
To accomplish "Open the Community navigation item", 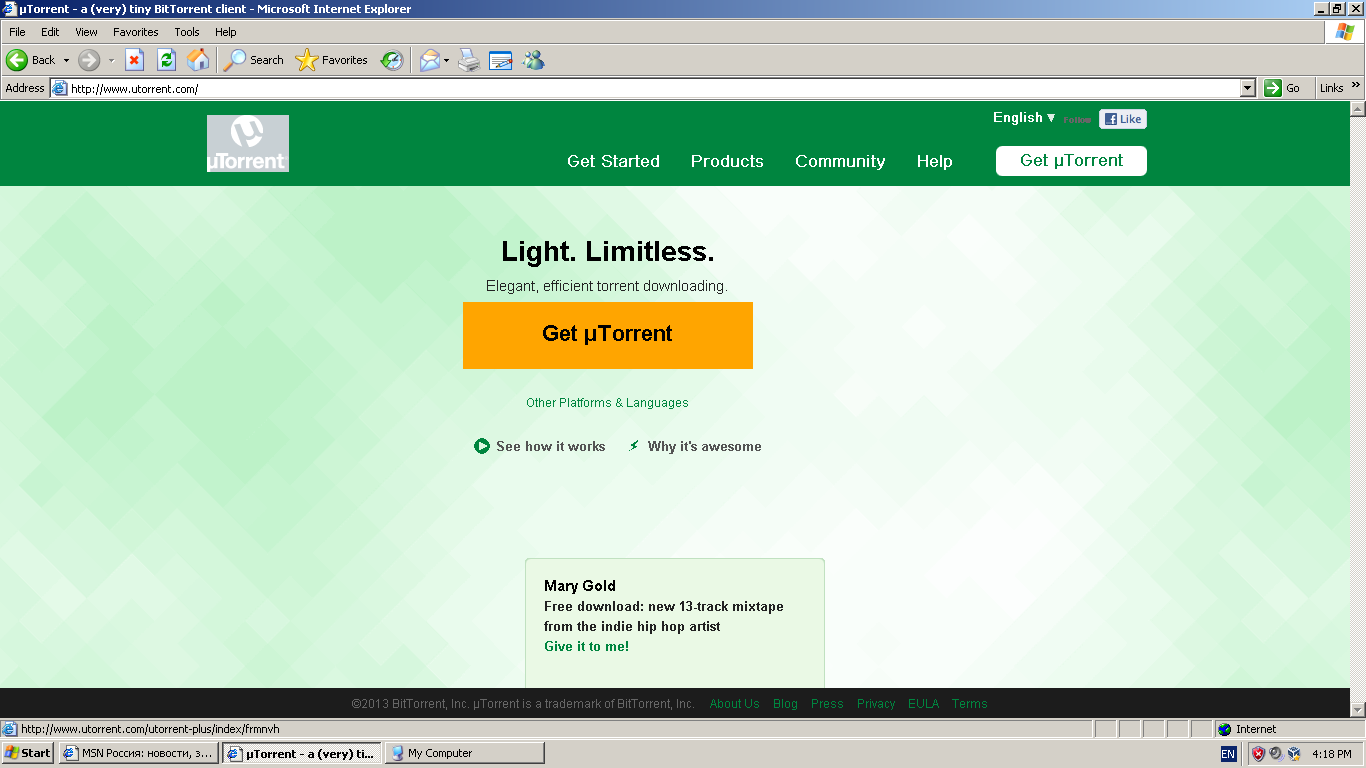I will coord(840,161).
